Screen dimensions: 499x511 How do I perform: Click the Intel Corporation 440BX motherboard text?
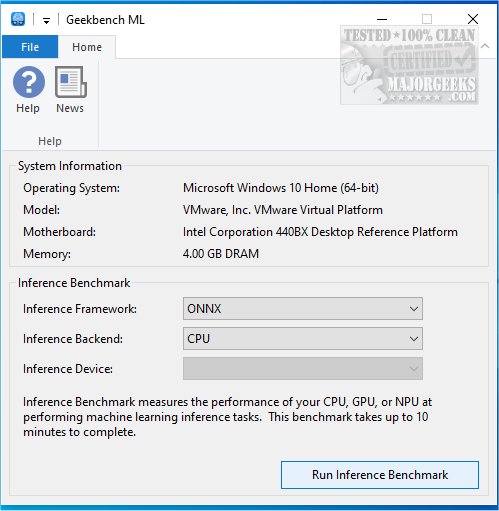pyautogui.click(x=320, y=232)
